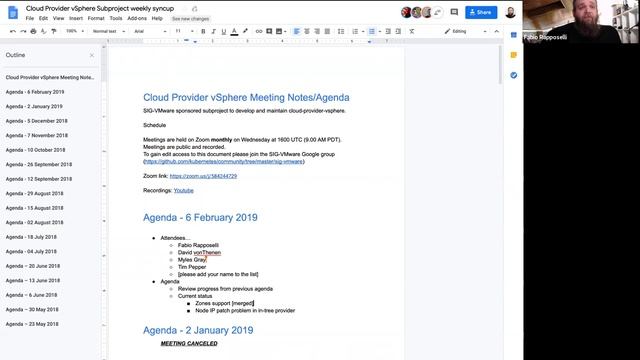Open the Edit menu

point(43,18)
